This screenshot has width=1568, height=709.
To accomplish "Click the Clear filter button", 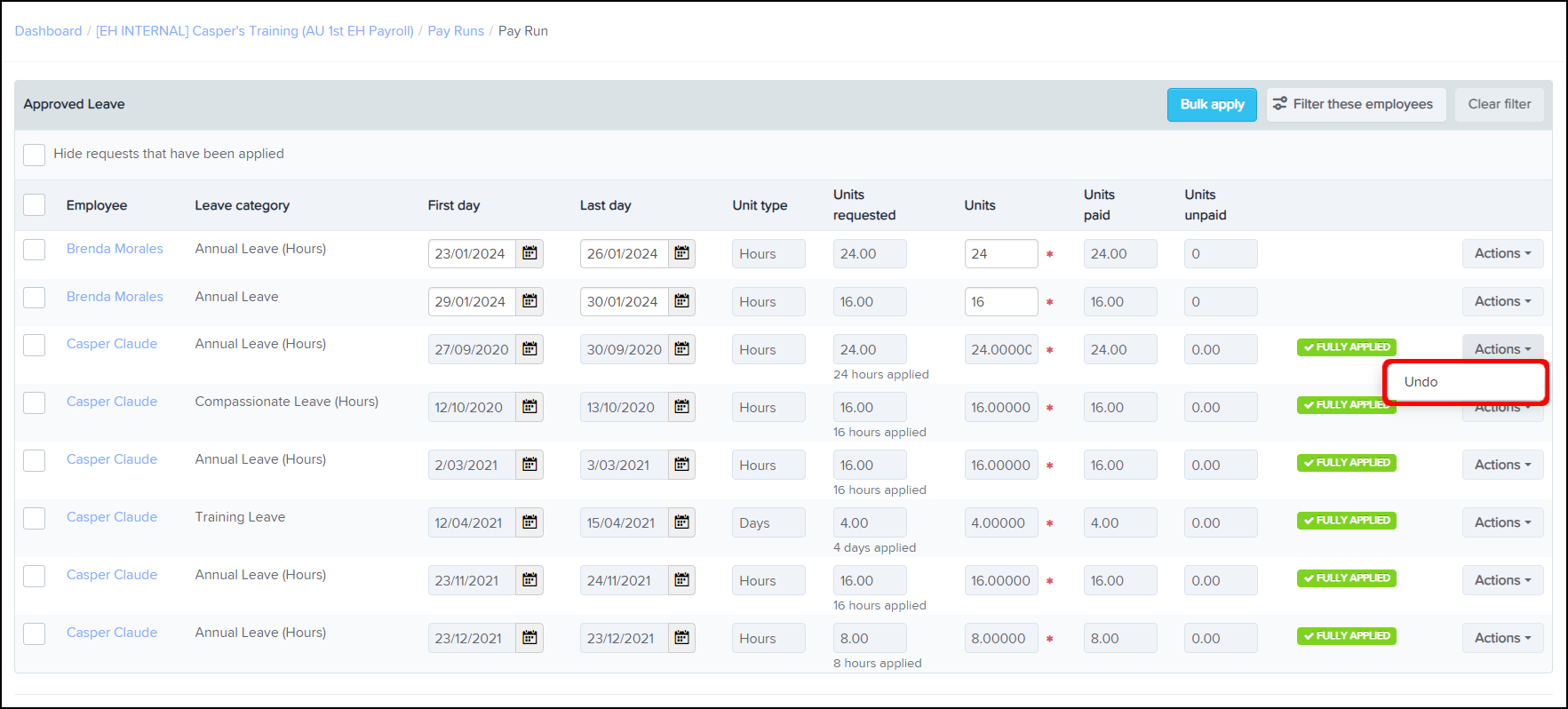I will point(1499,104).
